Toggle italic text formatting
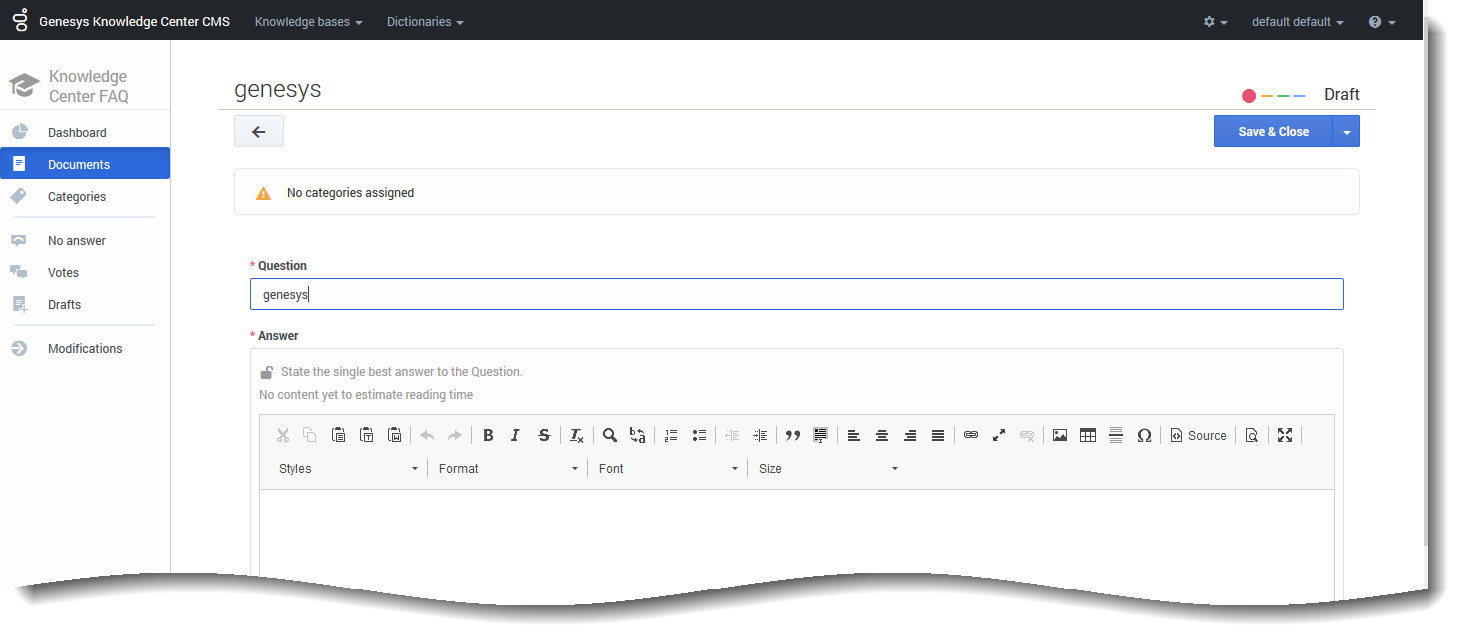Image resolution: width=1462 pixels, height=640 pixels. (516, 435)
